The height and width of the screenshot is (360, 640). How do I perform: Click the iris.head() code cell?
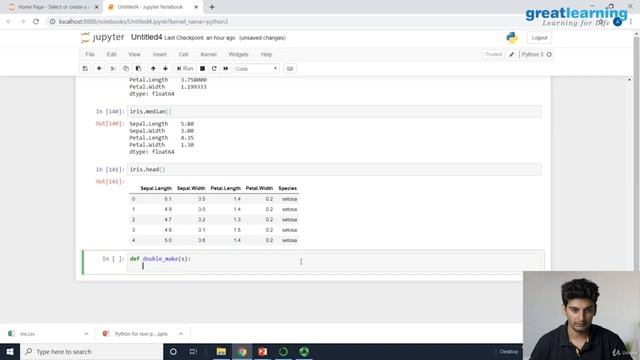click(334, 169)
